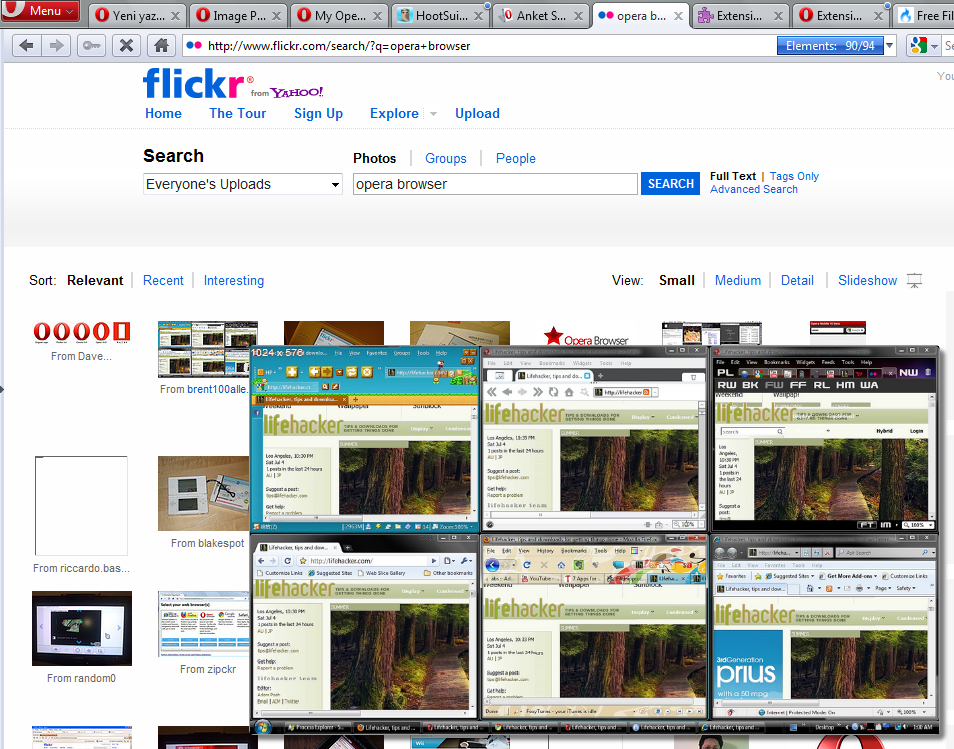Image resolution: width=954 pixels, height=749 pixels.
Task: Open the monitor photo thumbnail from random0
Action: click(82, 628)
